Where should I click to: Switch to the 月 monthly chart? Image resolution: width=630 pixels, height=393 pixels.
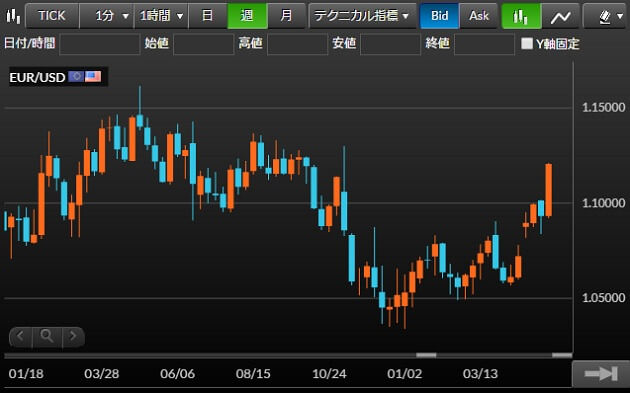coord(286,16)
